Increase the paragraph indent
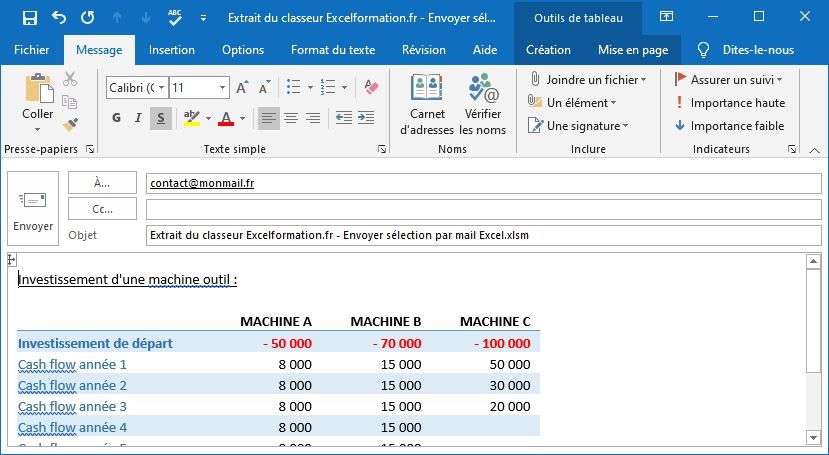Viewport: 829px width, 455px height. tap(367, 118)
